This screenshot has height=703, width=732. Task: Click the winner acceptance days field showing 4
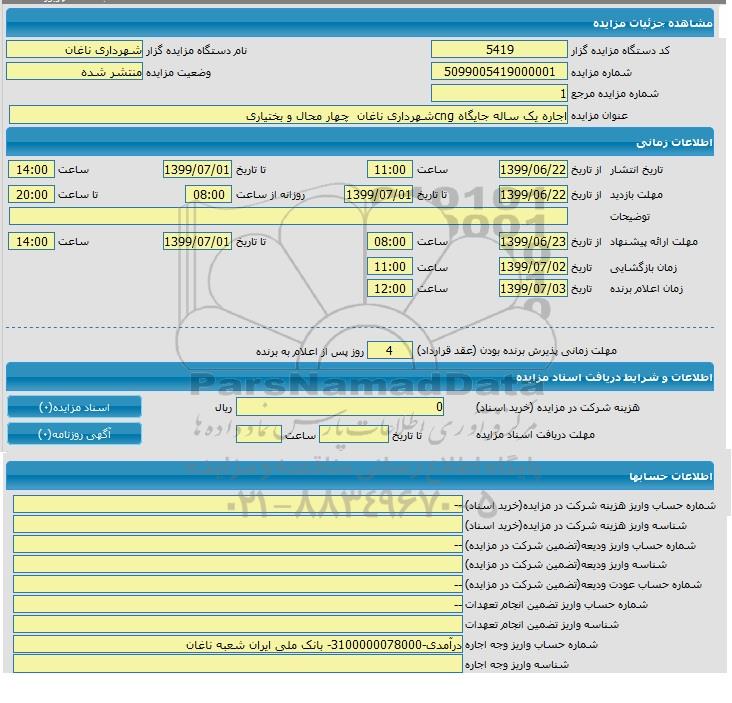tap(390, 350)
